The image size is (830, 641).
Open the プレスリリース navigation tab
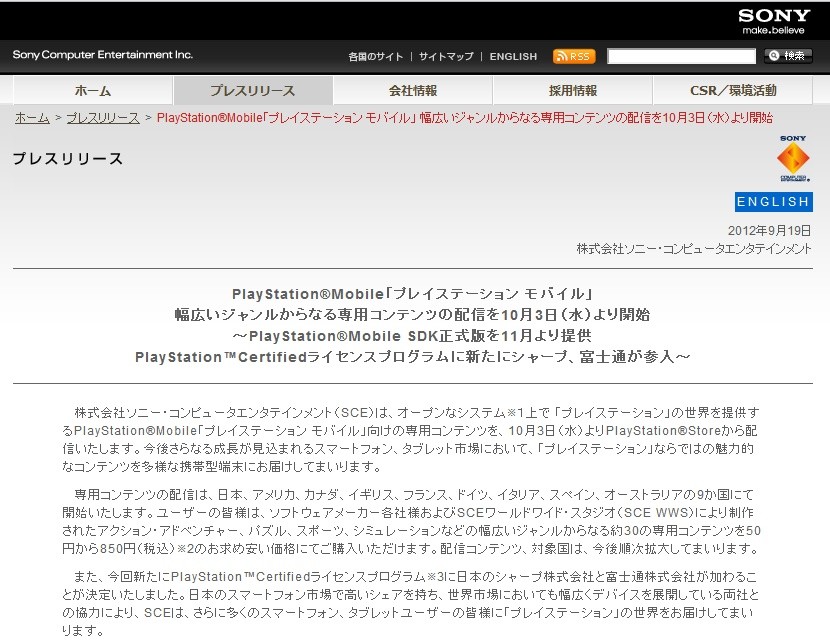[253, 91]
